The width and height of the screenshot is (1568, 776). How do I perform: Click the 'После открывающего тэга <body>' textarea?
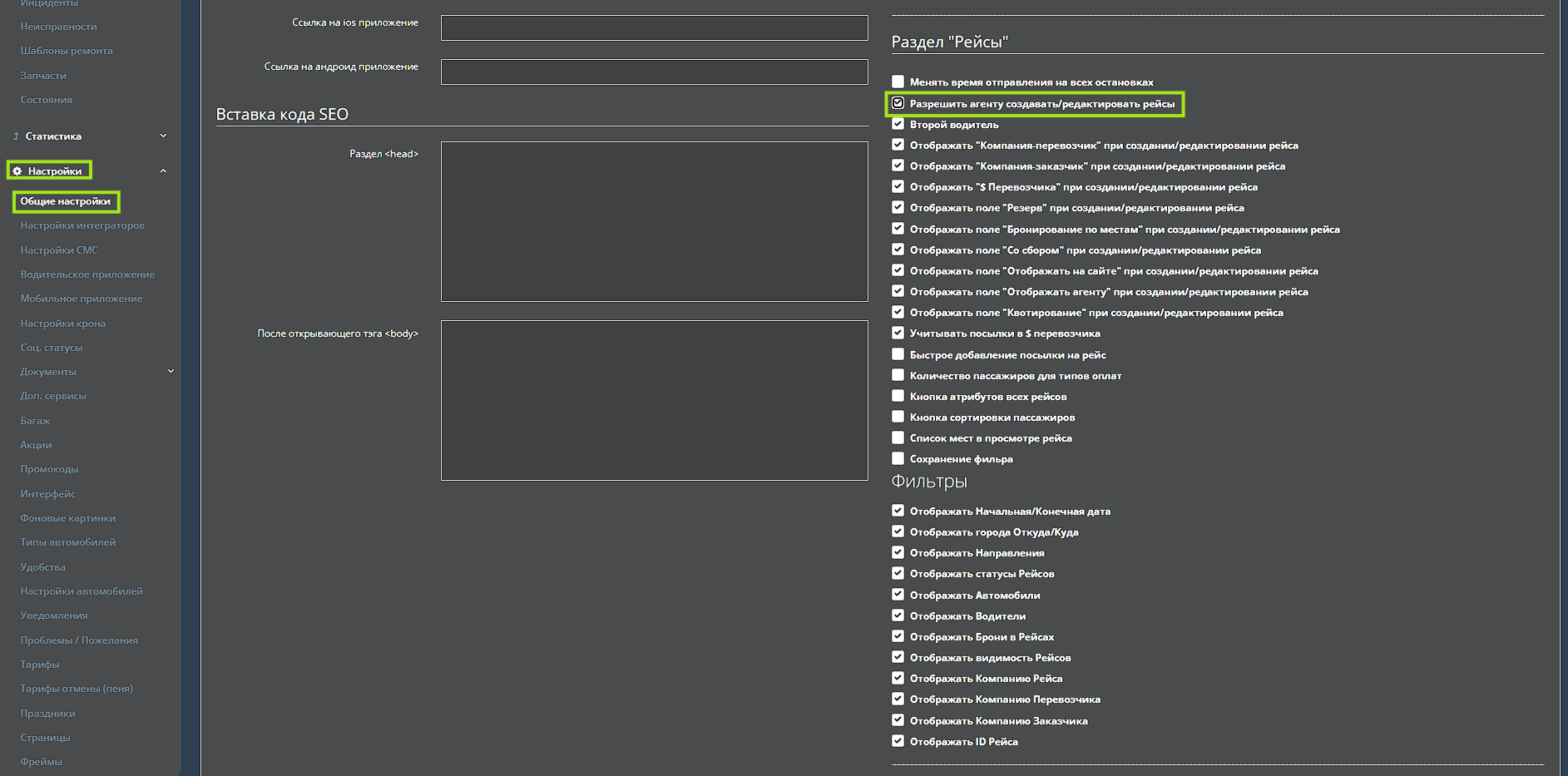coord(654,400)
